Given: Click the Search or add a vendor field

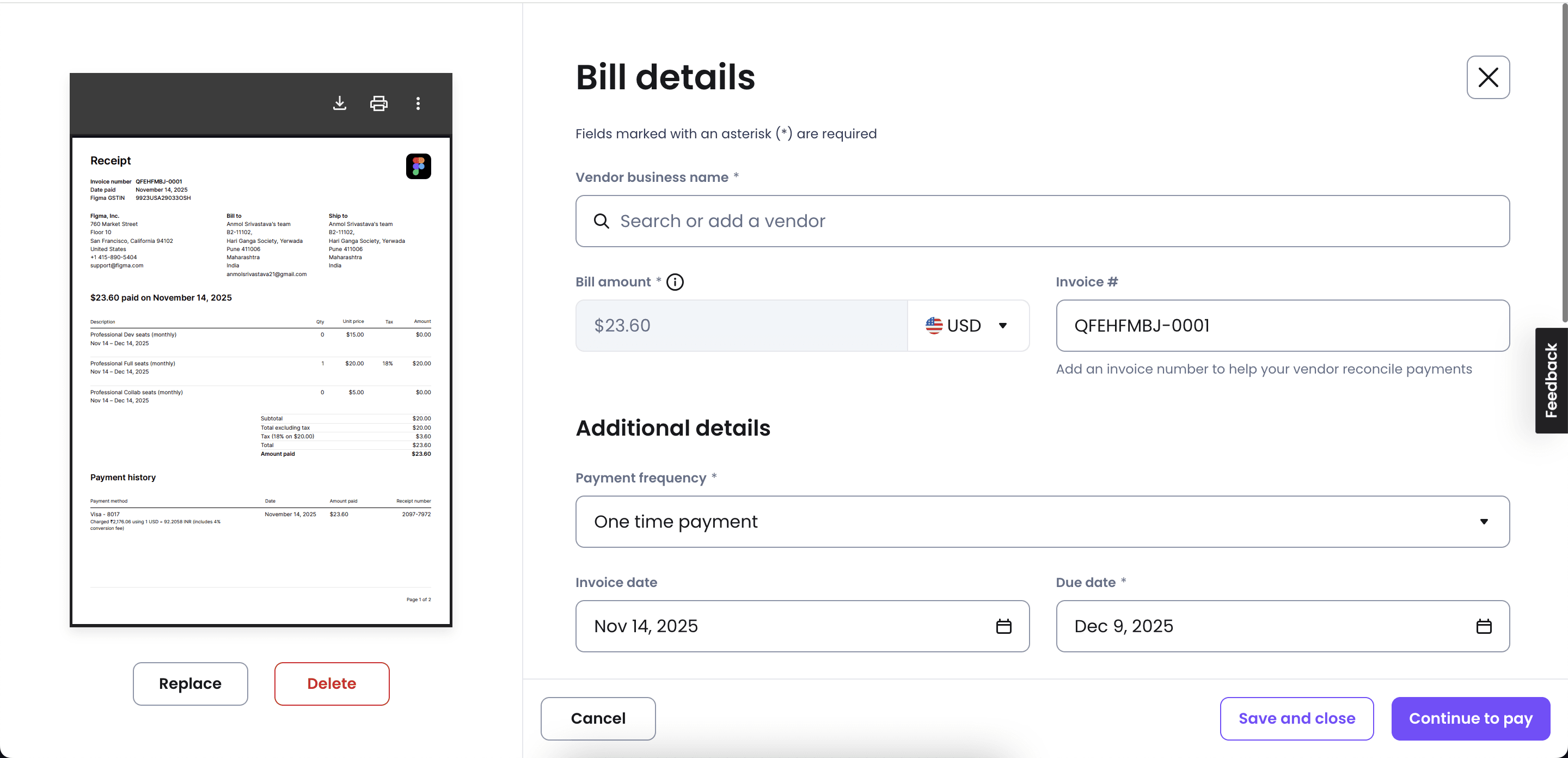Looking at the screenshot, I should 1041,221.
